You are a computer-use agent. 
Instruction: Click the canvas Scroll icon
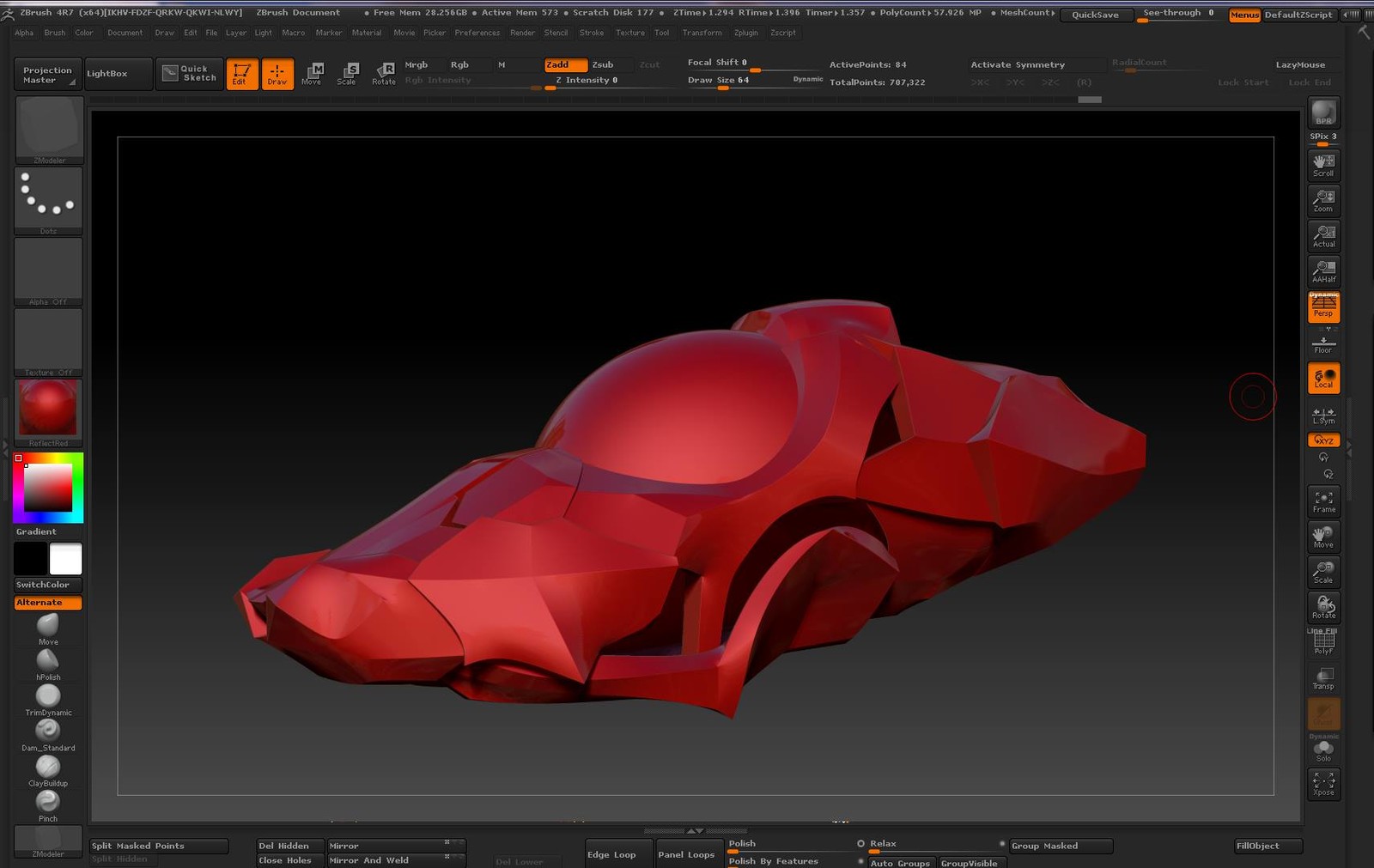coord(1323,164)
